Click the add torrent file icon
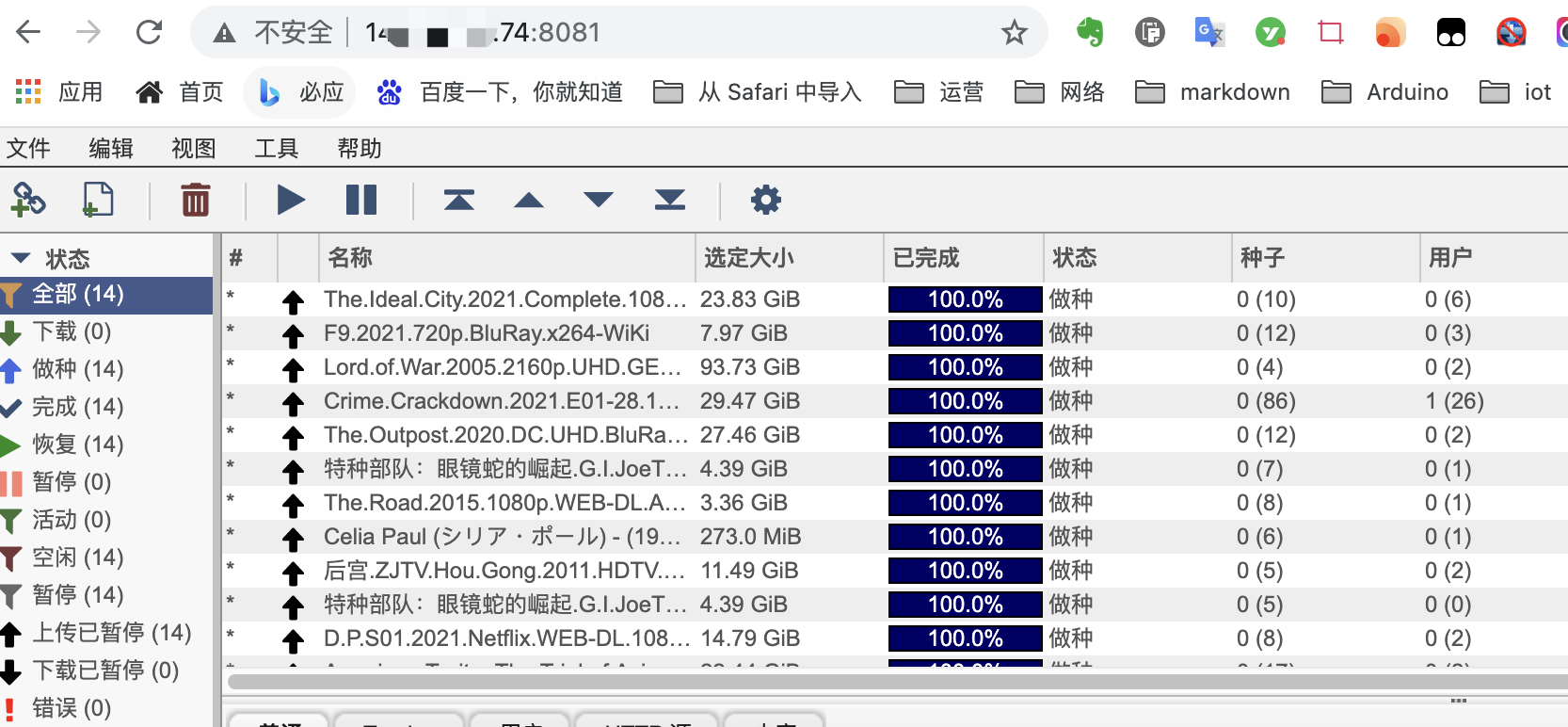This screenshot has width=1568, height=727. click(98, 200)
